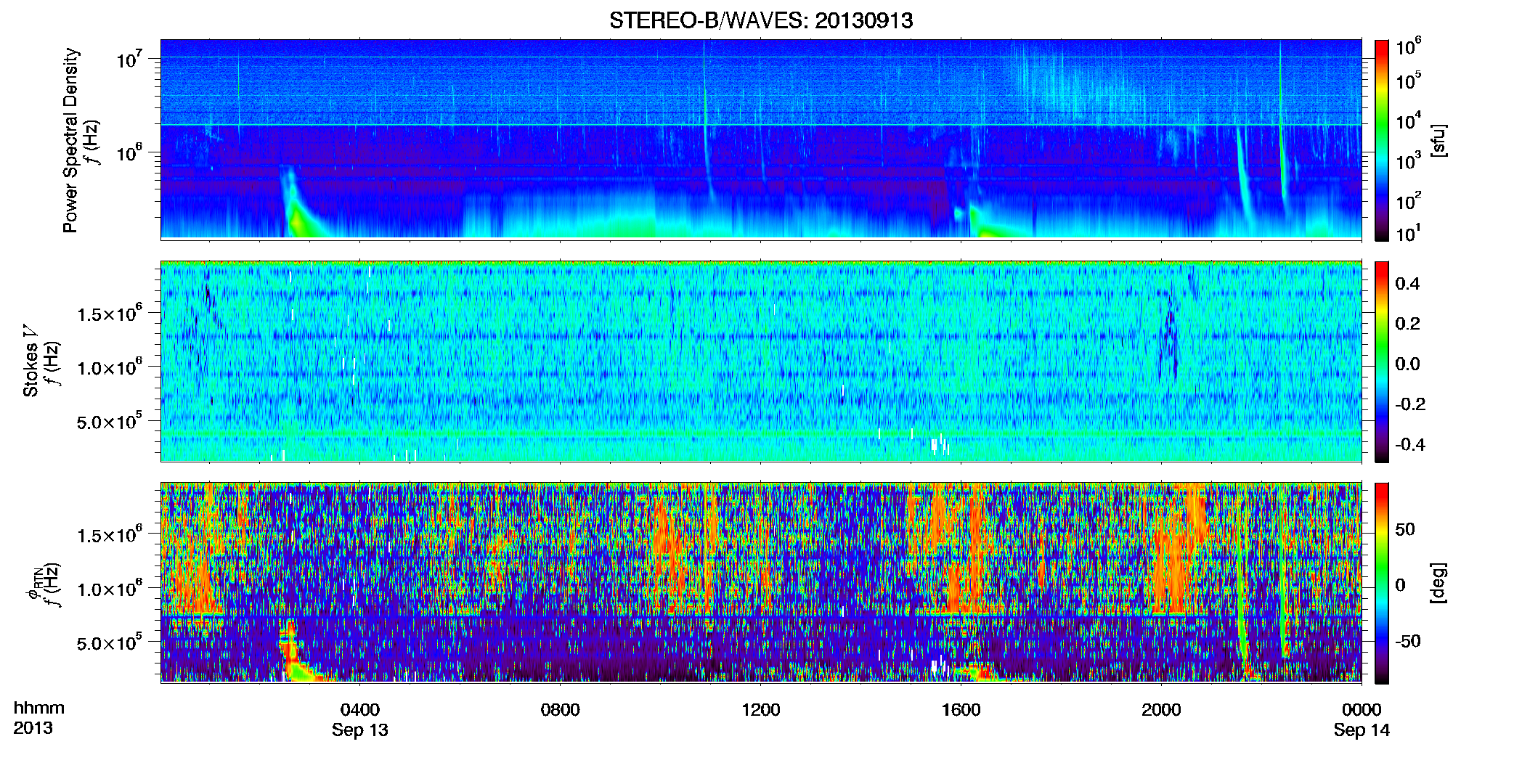This screenshot has height=784, width=1522.
Task: Click the middle Stokes V spectrogram
Action: click(x=761, y=362)
